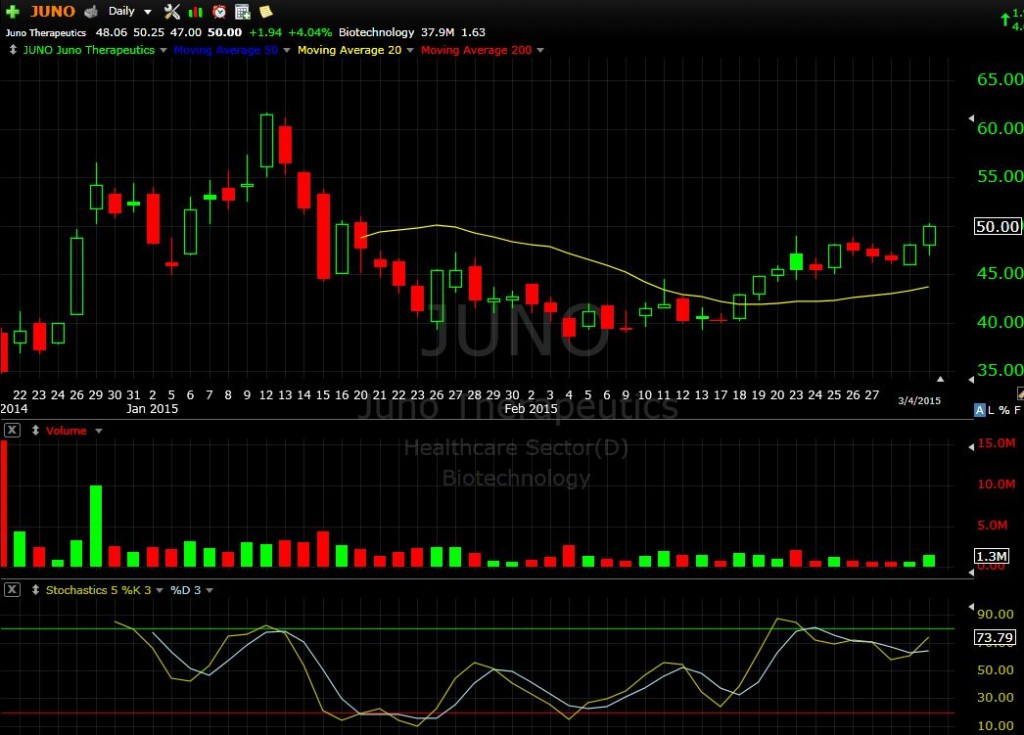Screen dimensions: 1024x735
Task: Click the 47.00 low price value
Action: tap(186, 32)
